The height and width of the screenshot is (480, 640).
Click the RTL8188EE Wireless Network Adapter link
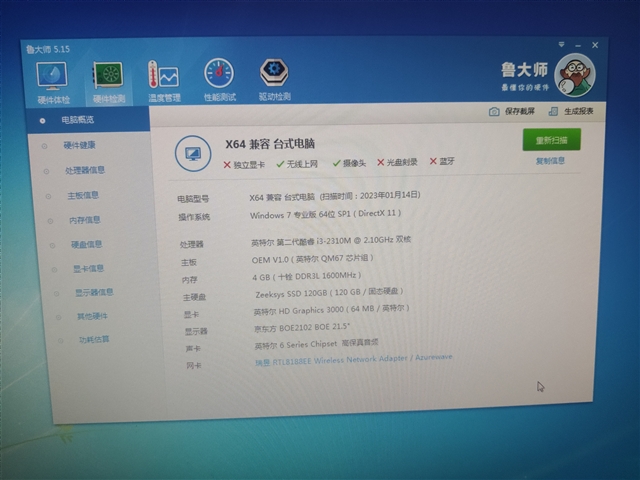[353, 360]
